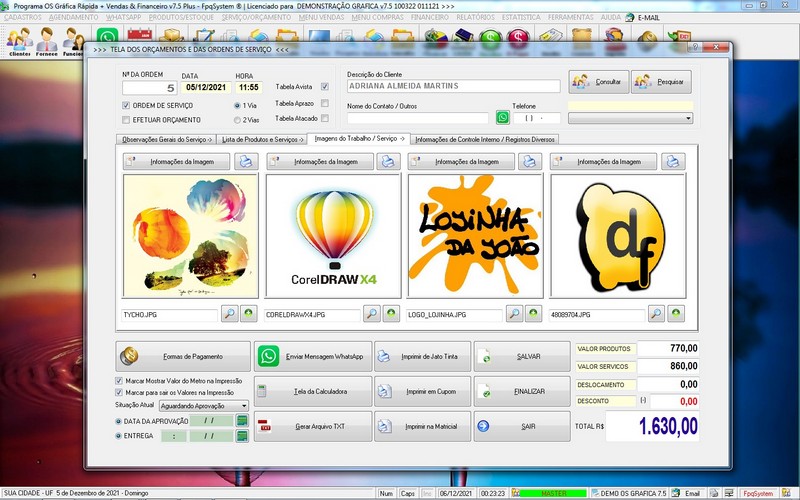Click the SAIR button
The image size is (800, 500).
522,426
